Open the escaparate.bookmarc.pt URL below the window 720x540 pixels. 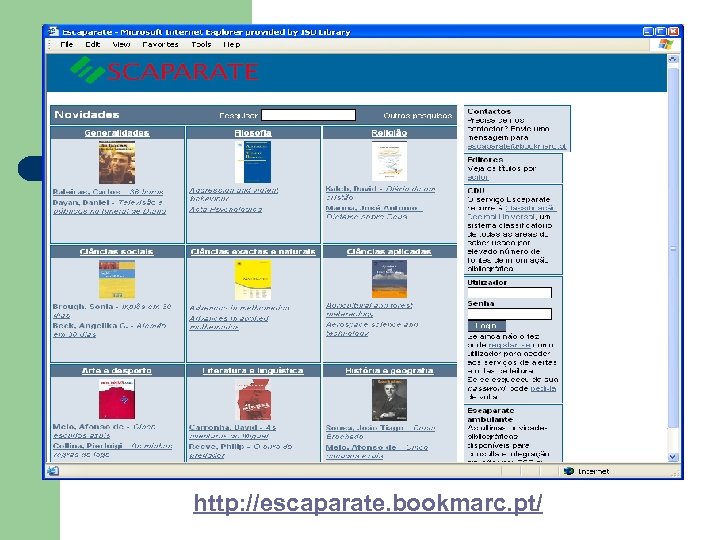pyautogui.click(x=368, y=503)
